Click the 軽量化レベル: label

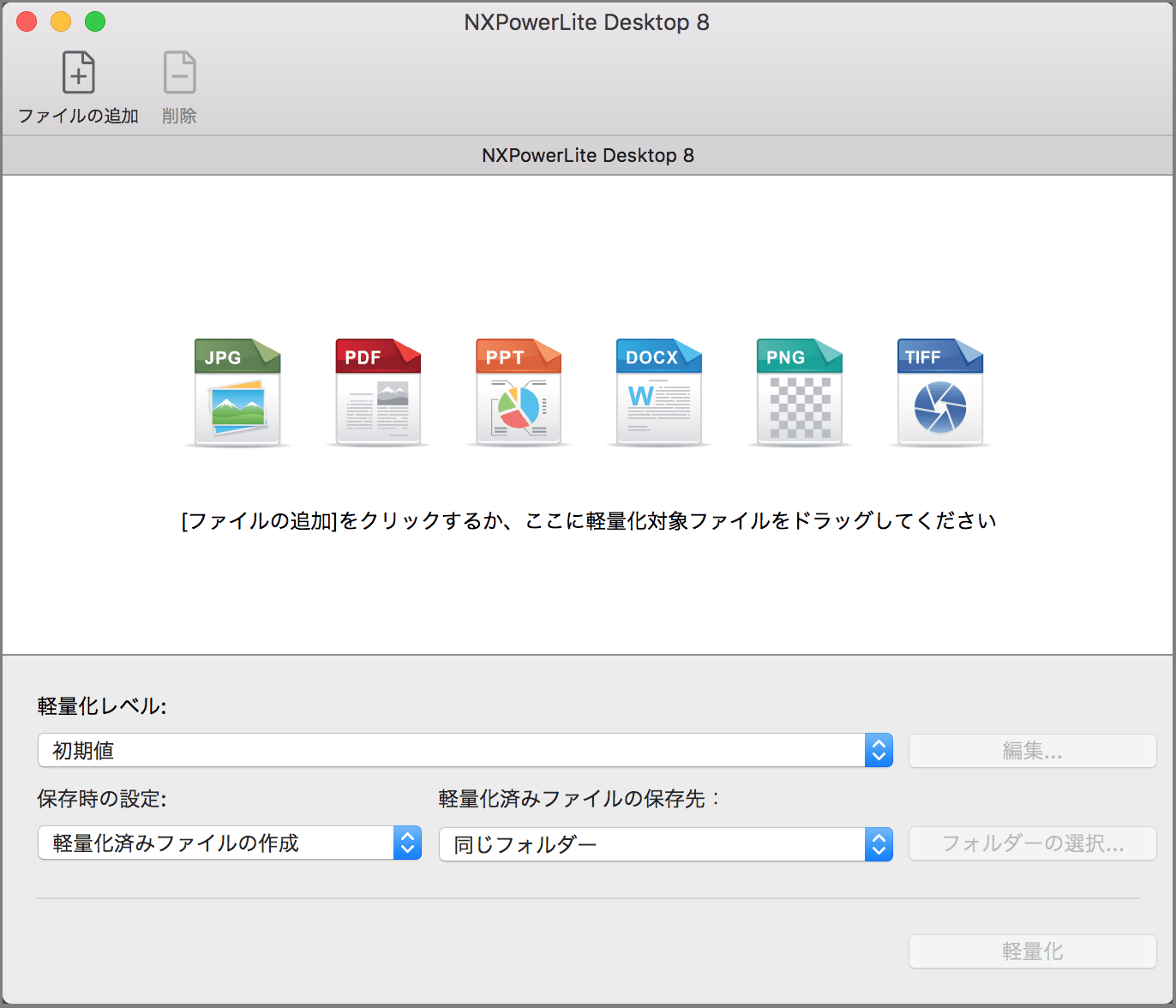coord(102,706)
